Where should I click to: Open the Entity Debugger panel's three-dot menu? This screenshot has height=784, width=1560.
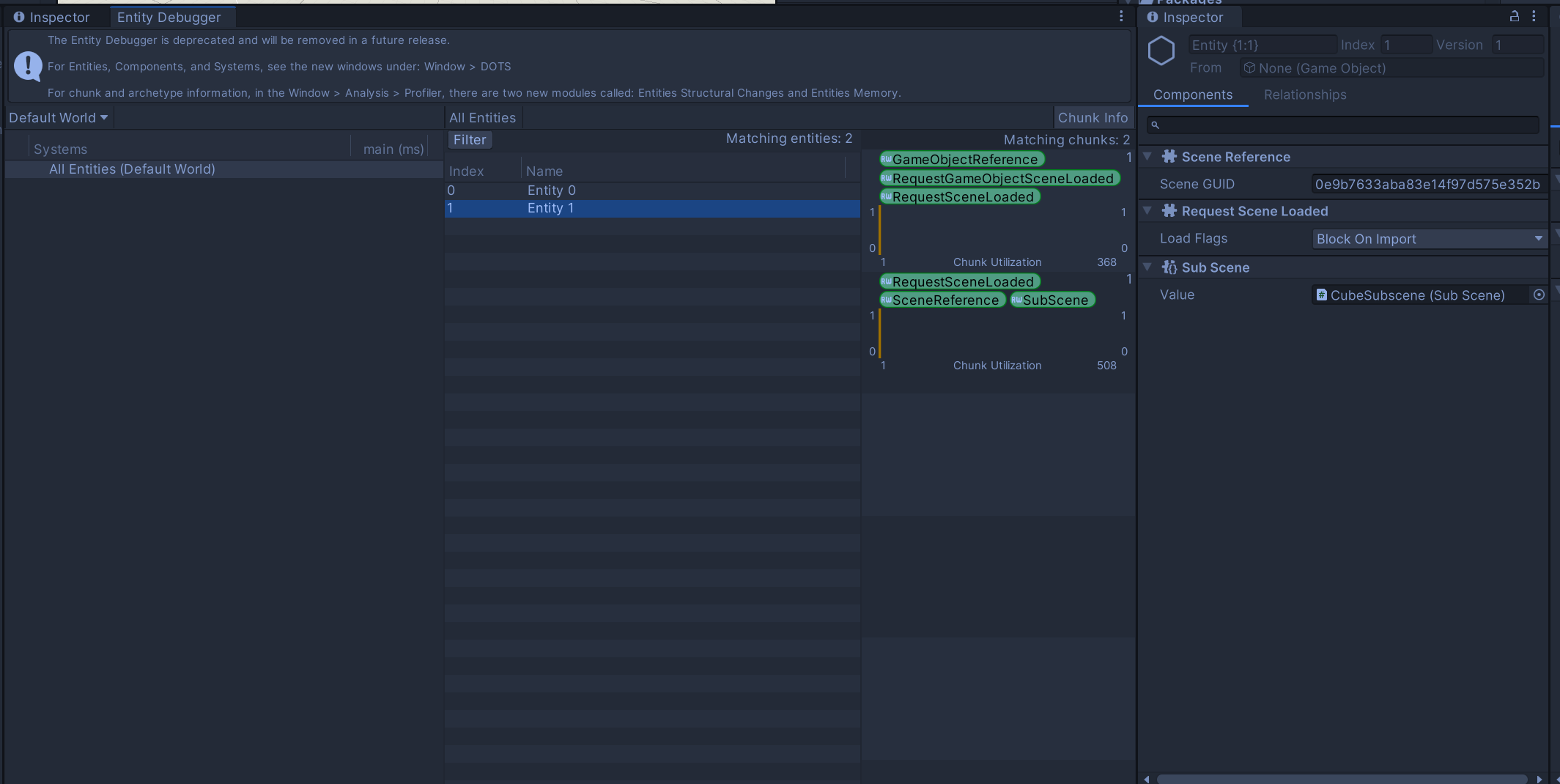(x=1121, y=16)
